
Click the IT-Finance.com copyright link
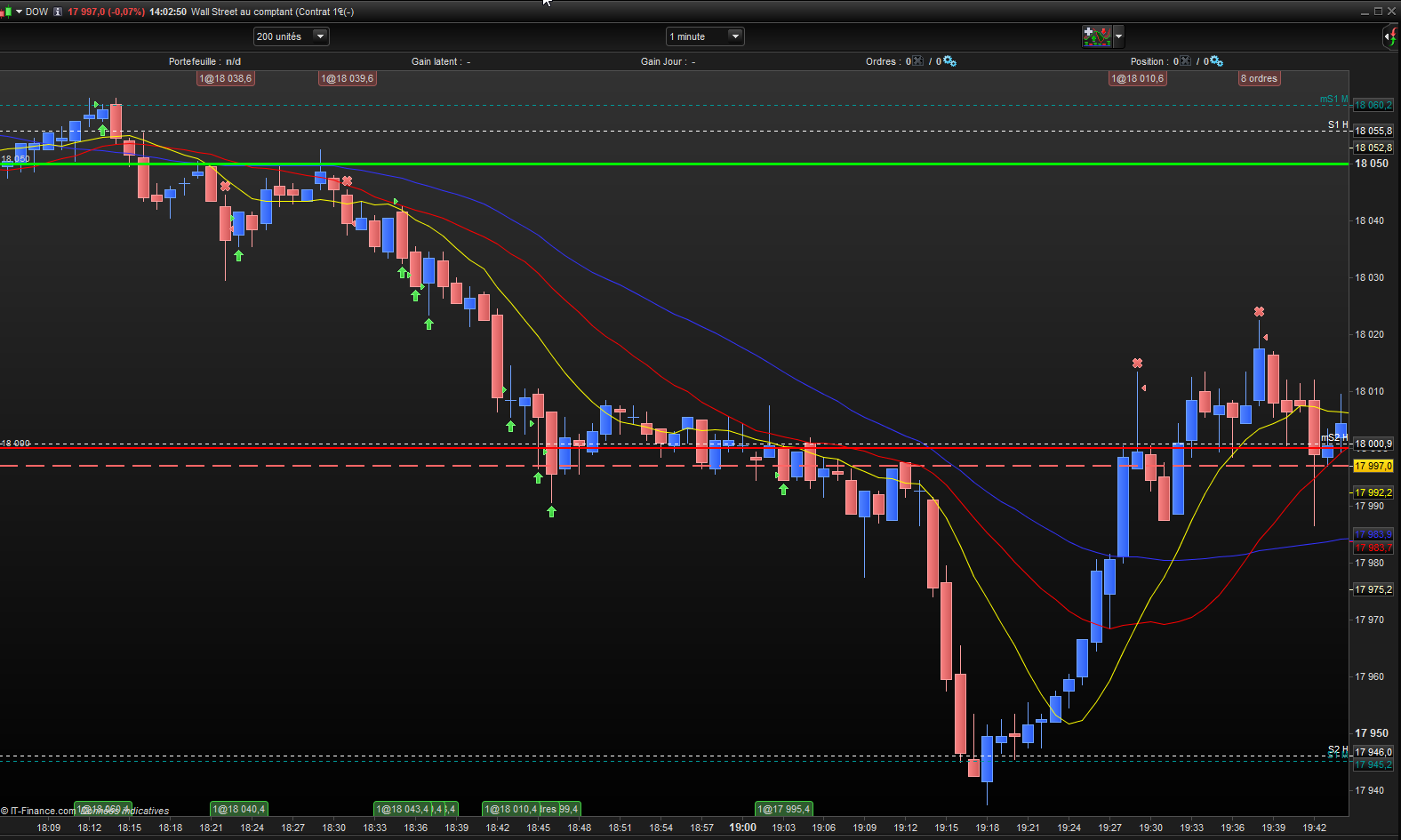click(39, 811)
